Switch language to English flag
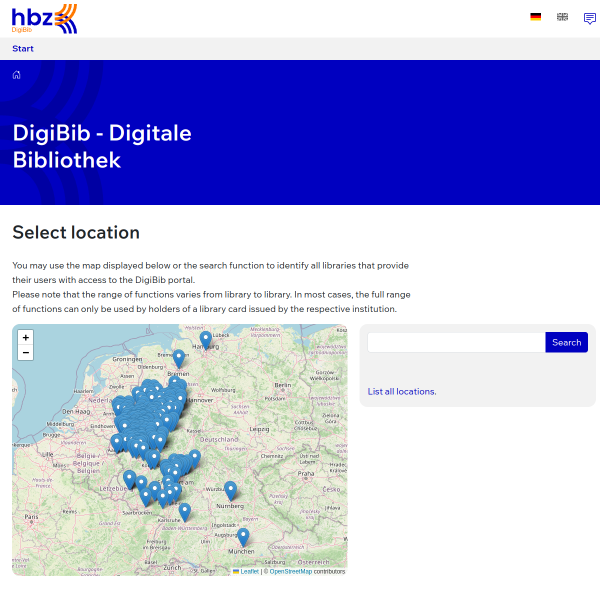The height and width of the screenshot is (600, 600). [562, 17]
